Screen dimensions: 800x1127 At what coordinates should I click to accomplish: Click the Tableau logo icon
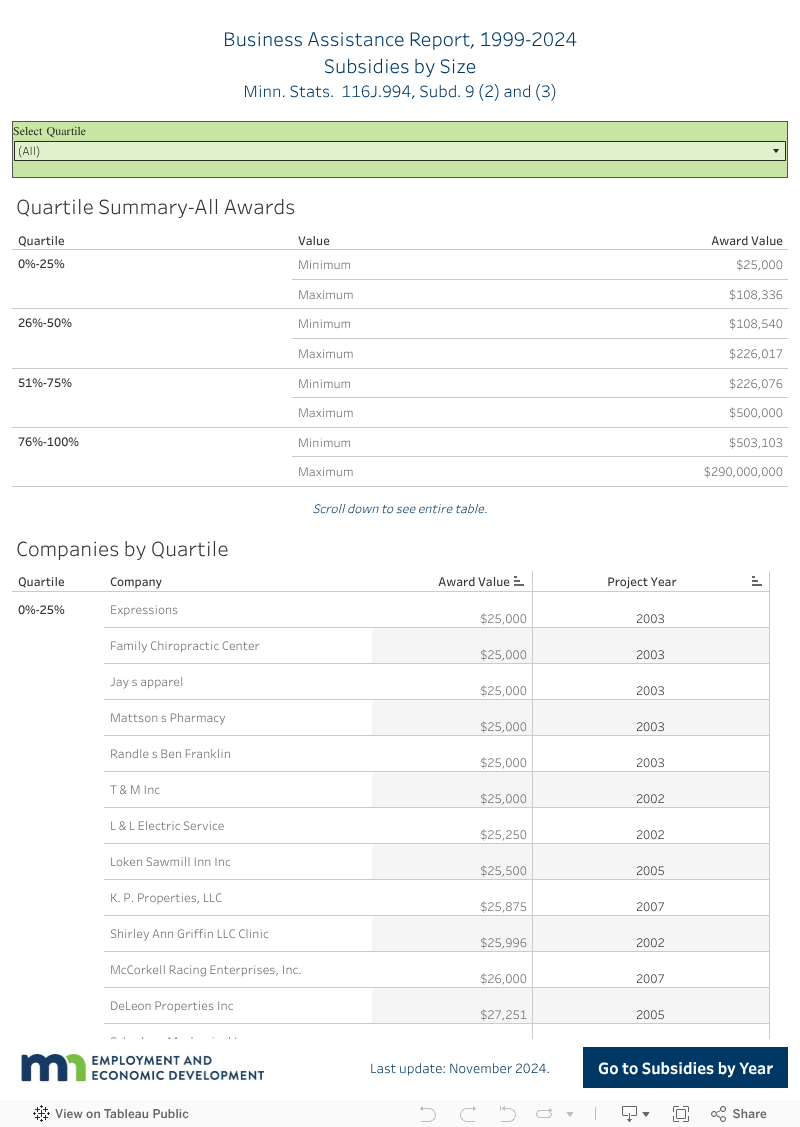(x=42, y=1113)
